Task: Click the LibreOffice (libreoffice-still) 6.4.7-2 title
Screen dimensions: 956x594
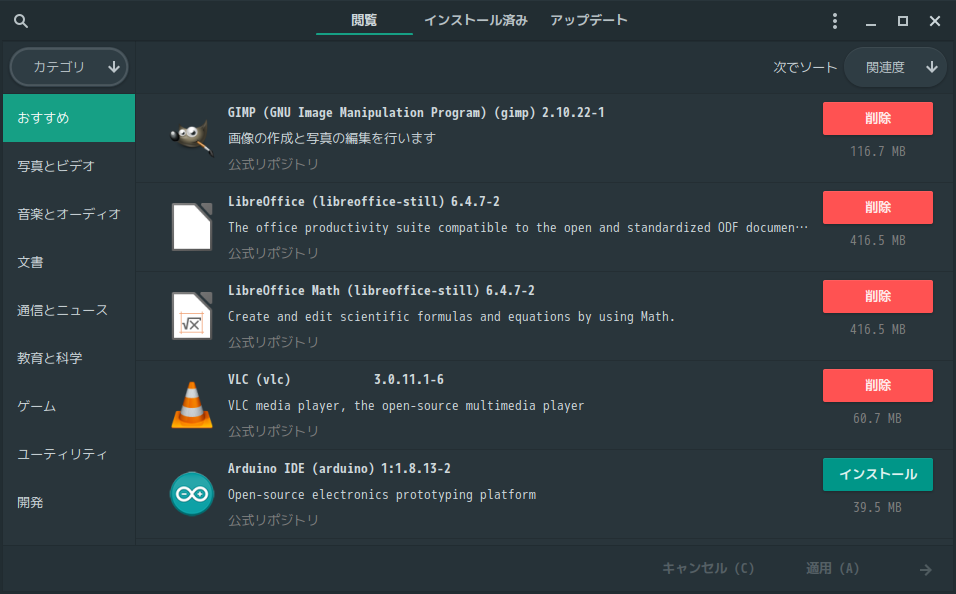Action: pyautogui.click(x=363, y=202)
